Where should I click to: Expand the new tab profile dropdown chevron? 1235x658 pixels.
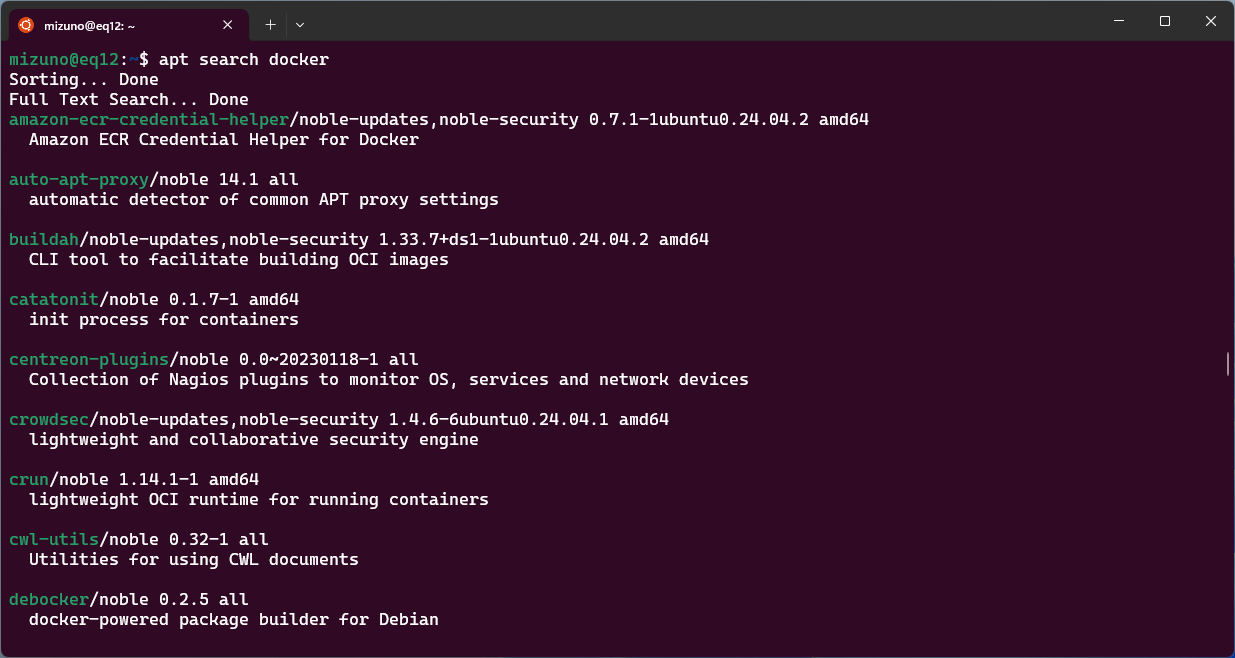[300, 24]
